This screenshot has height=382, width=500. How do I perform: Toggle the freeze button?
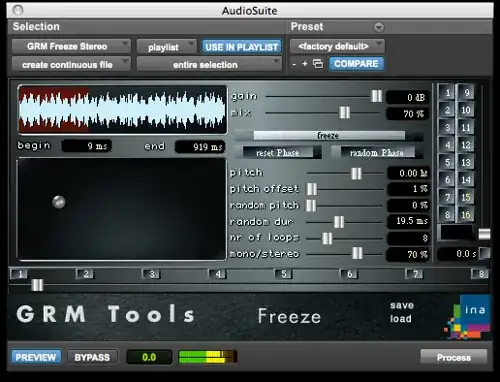pos(329,136)
